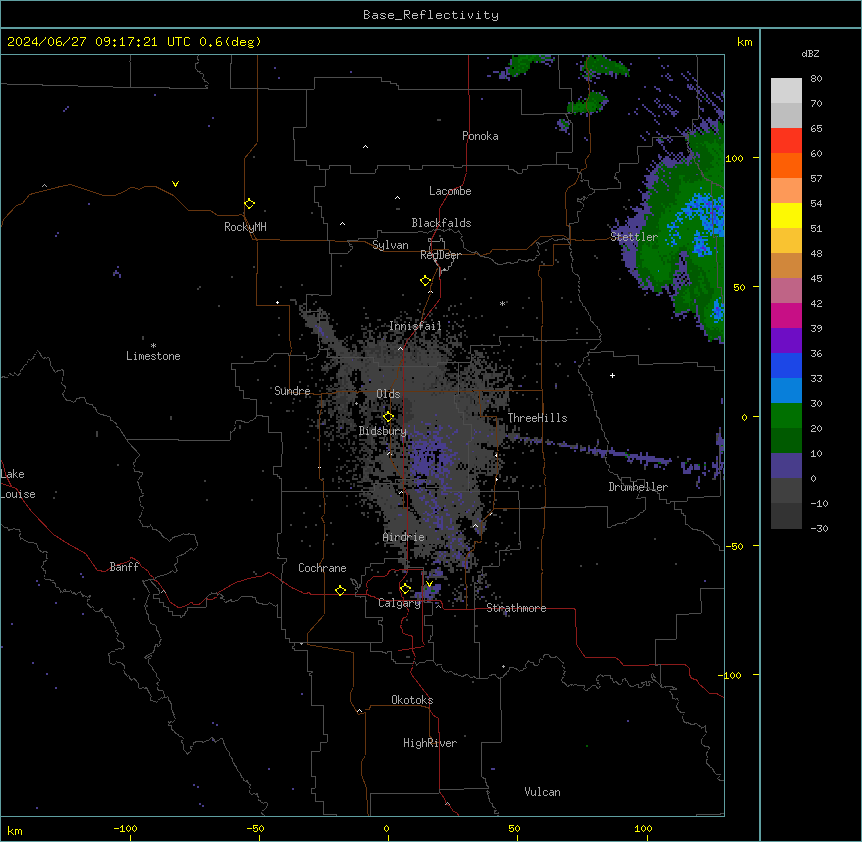Pick the orange swatch between 60 and 57
The image size is (862, 842).
[x=786, y=165]
